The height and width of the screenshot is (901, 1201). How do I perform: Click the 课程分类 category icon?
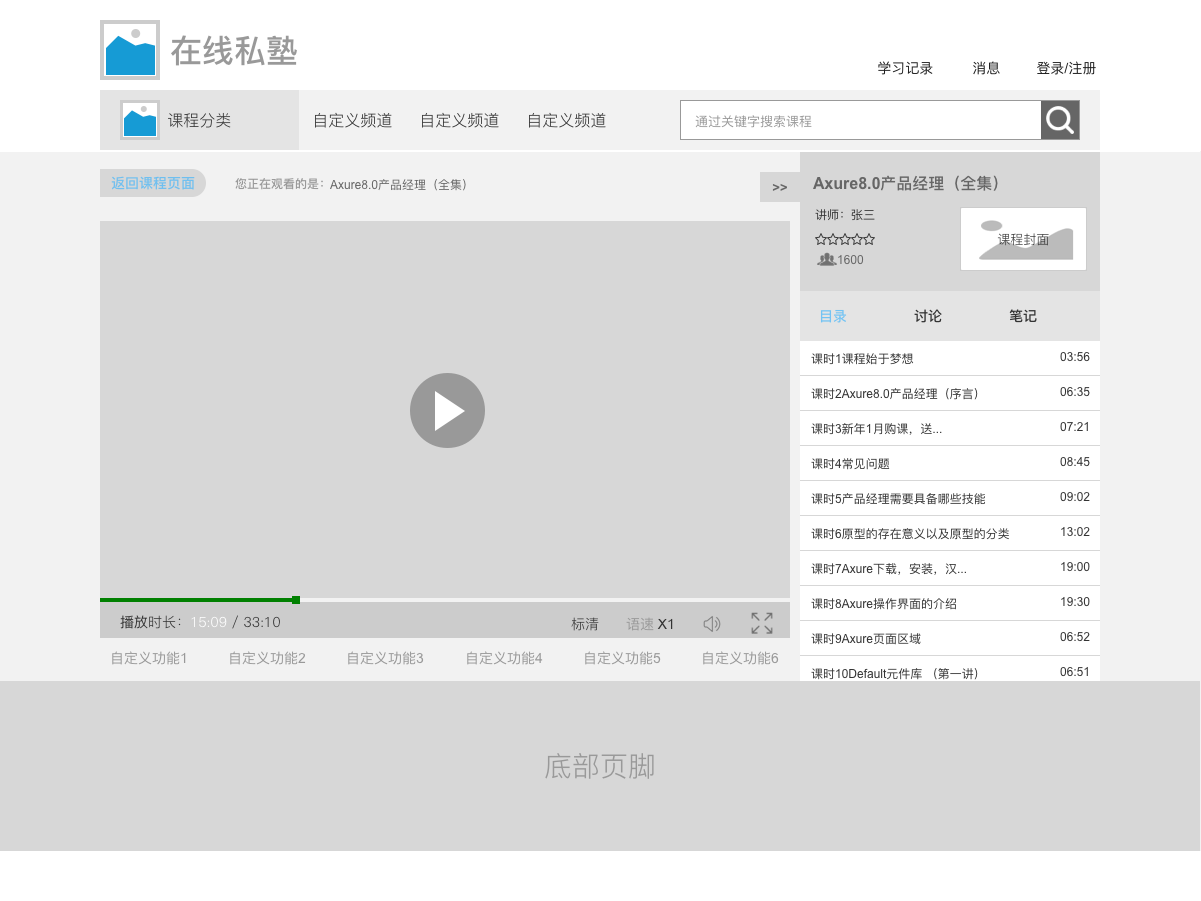point(140,120)
